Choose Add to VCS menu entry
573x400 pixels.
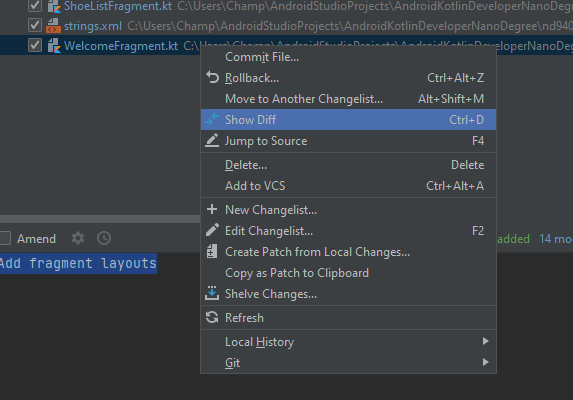(x=348, y=186)
